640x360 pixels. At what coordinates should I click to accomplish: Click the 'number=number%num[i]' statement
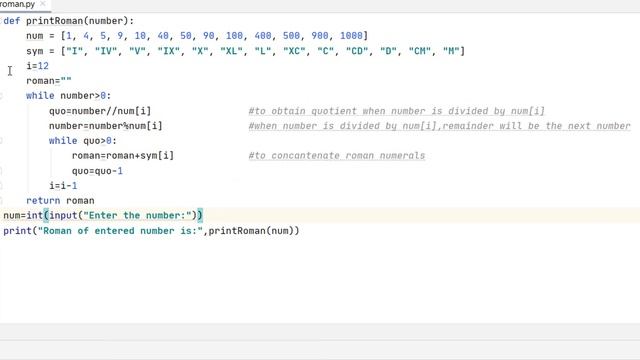click(x=106, y=126)
